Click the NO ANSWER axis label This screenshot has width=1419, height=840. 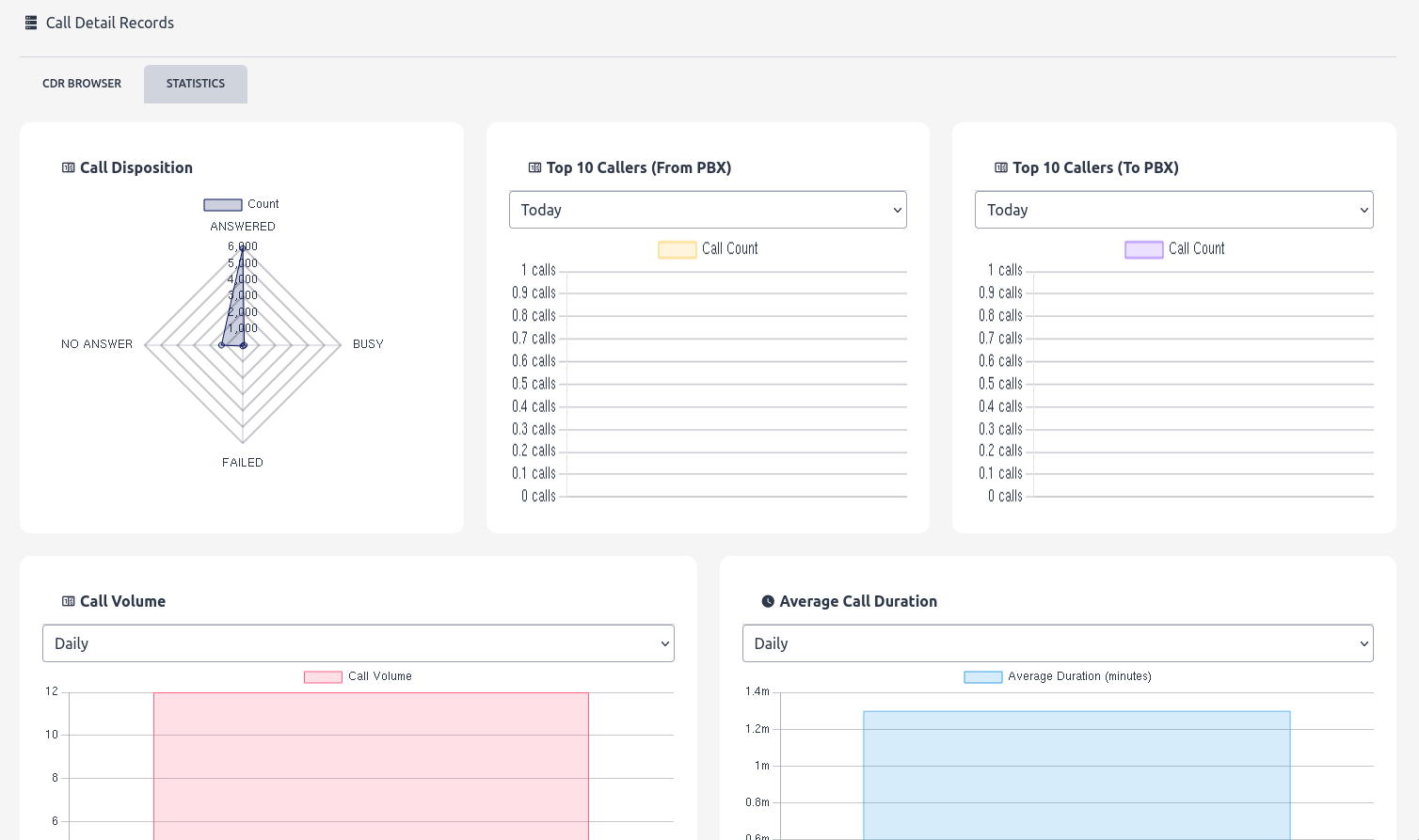pyautogui.click(x=97, y=344)
